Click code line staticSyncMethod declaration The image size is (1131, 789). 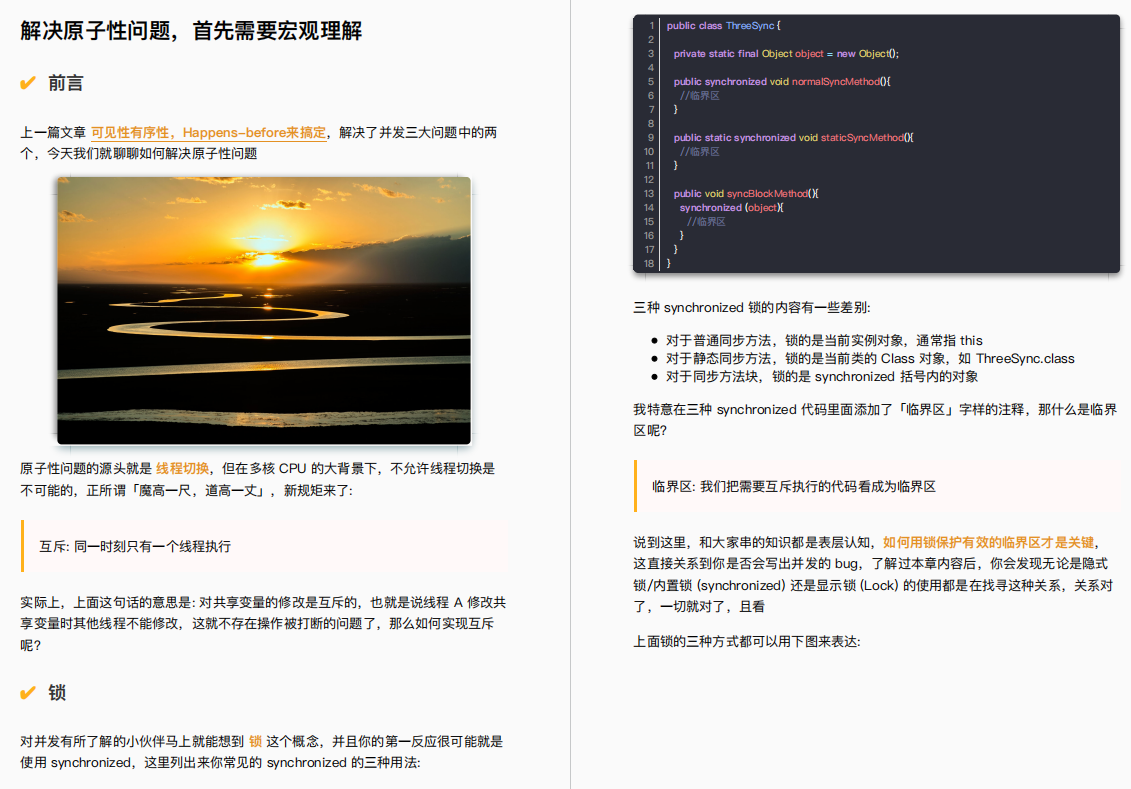793,138
